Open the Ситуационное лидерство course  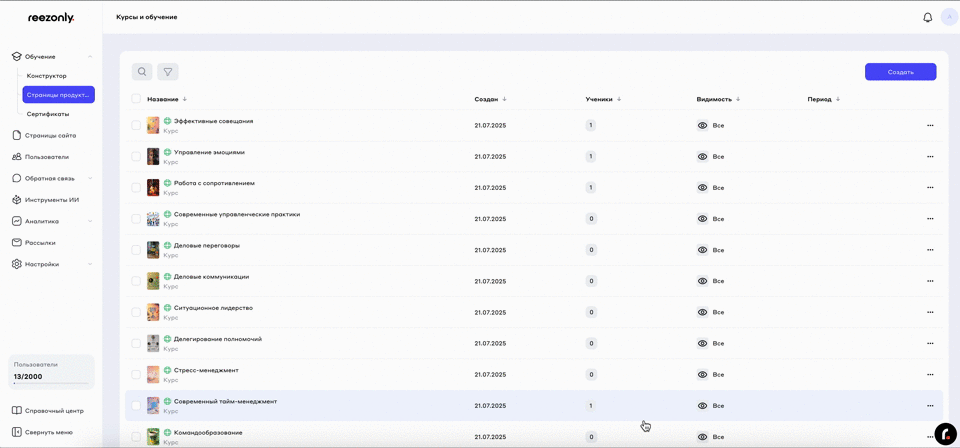click(x=213, y=308)
